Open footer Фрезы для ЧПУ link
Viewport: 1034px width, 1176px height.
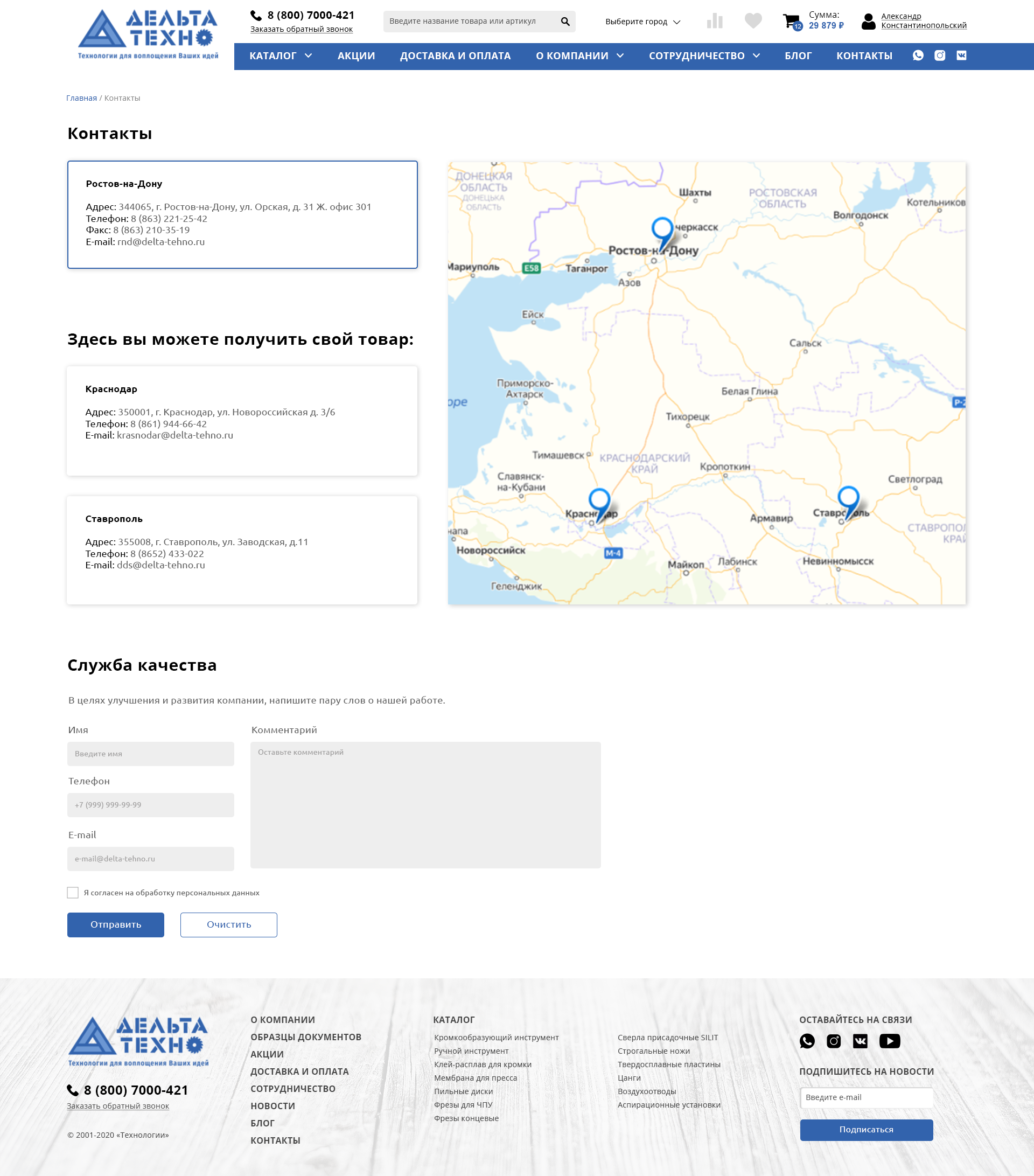tap(464, 1105)
